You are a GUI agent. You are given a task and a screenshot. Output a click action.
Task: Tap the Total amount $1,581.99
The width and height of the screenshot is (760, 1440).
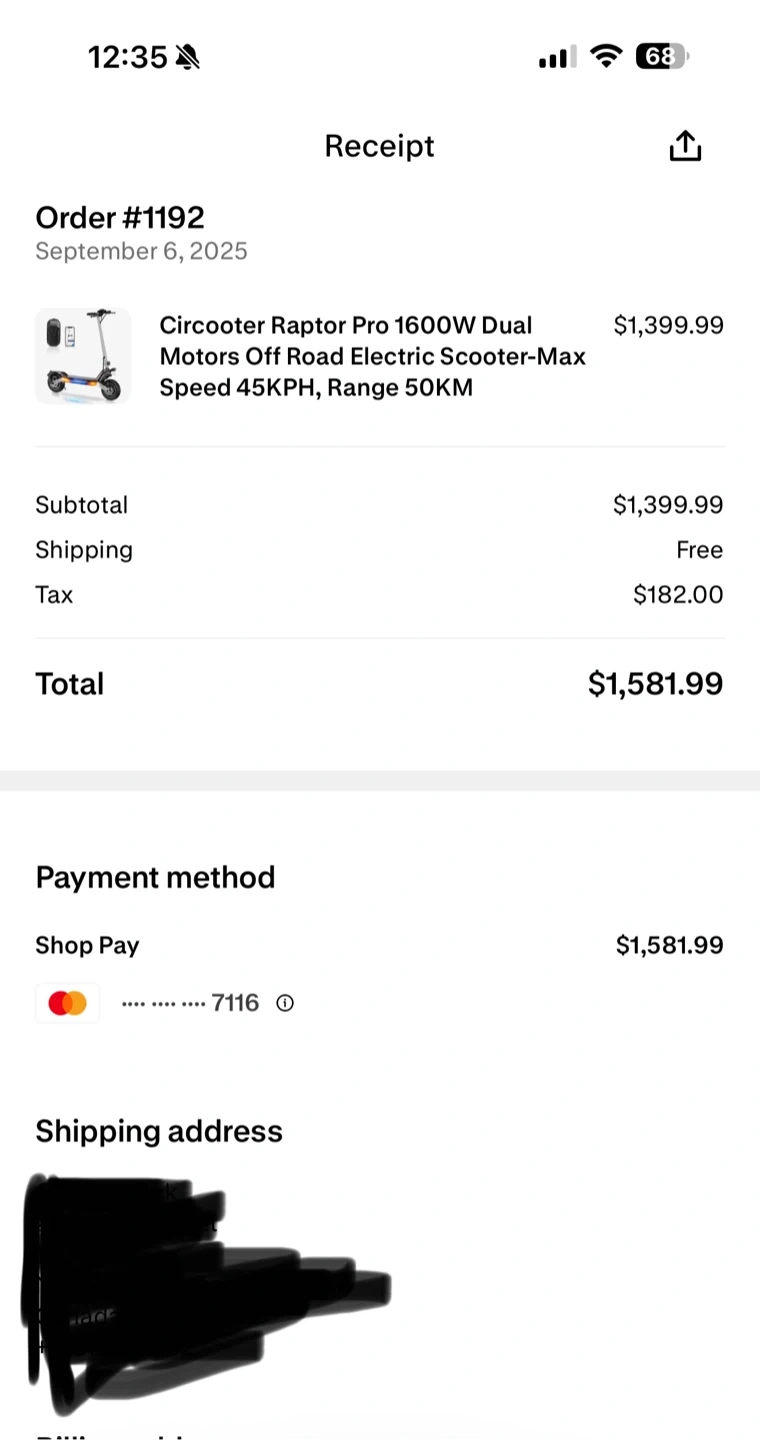point(655,684)
